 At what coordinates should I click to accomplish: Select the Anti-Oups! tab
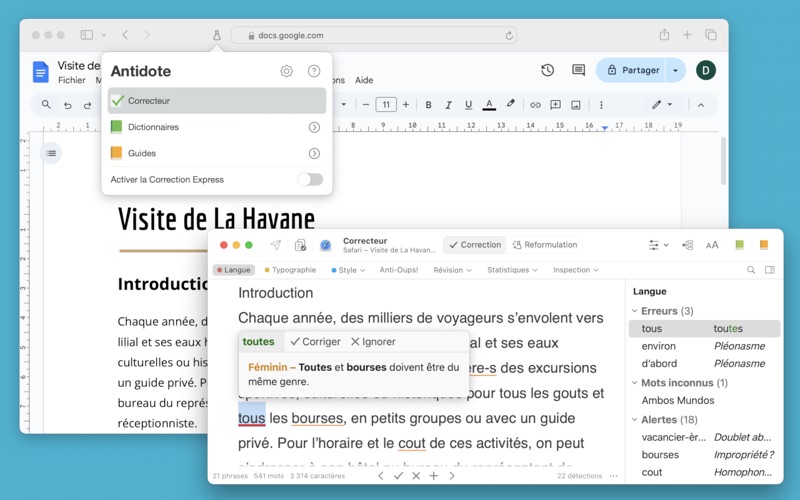click(x=398, y=270)
